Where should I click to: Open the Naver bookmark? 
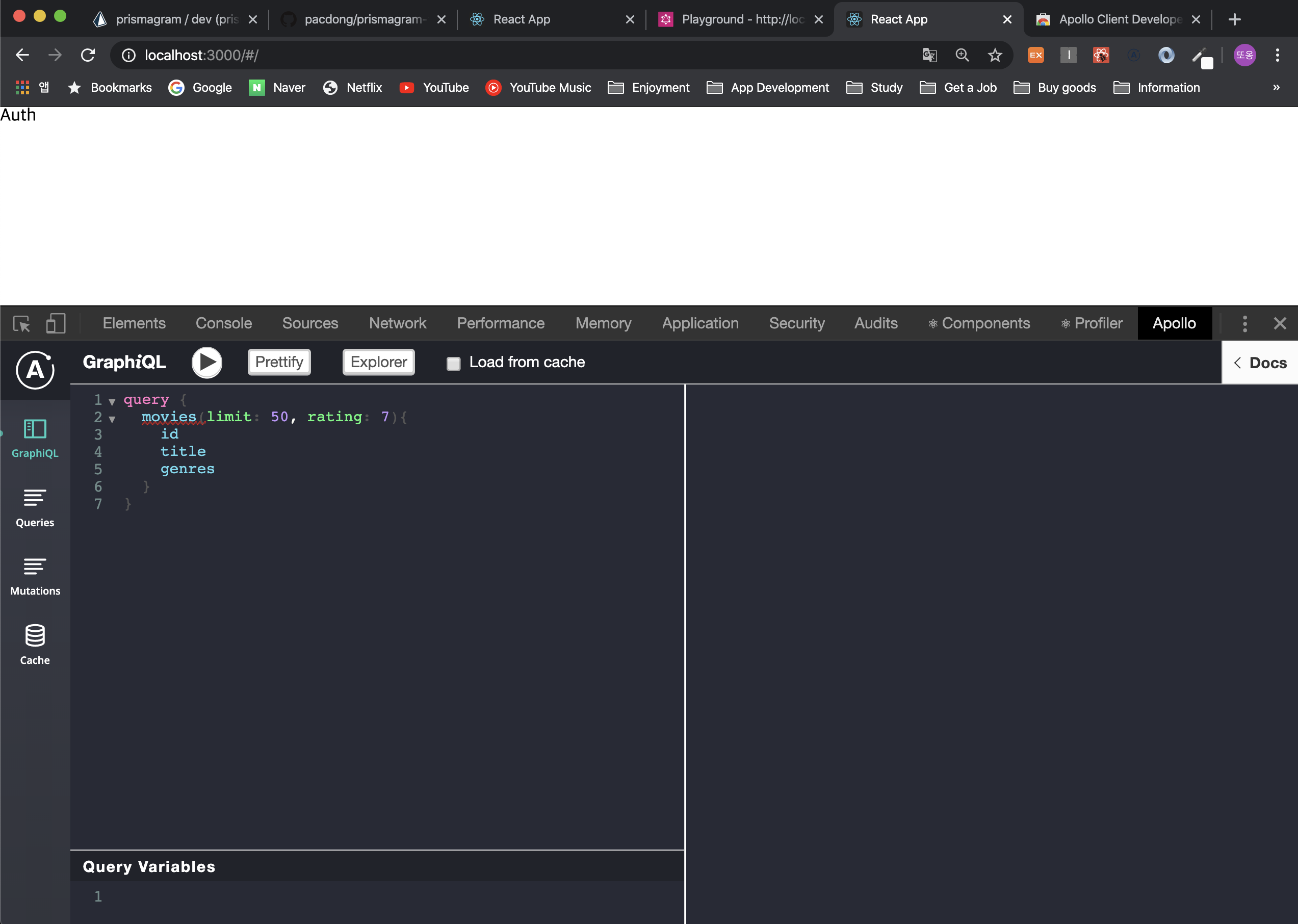pos(277,88)
